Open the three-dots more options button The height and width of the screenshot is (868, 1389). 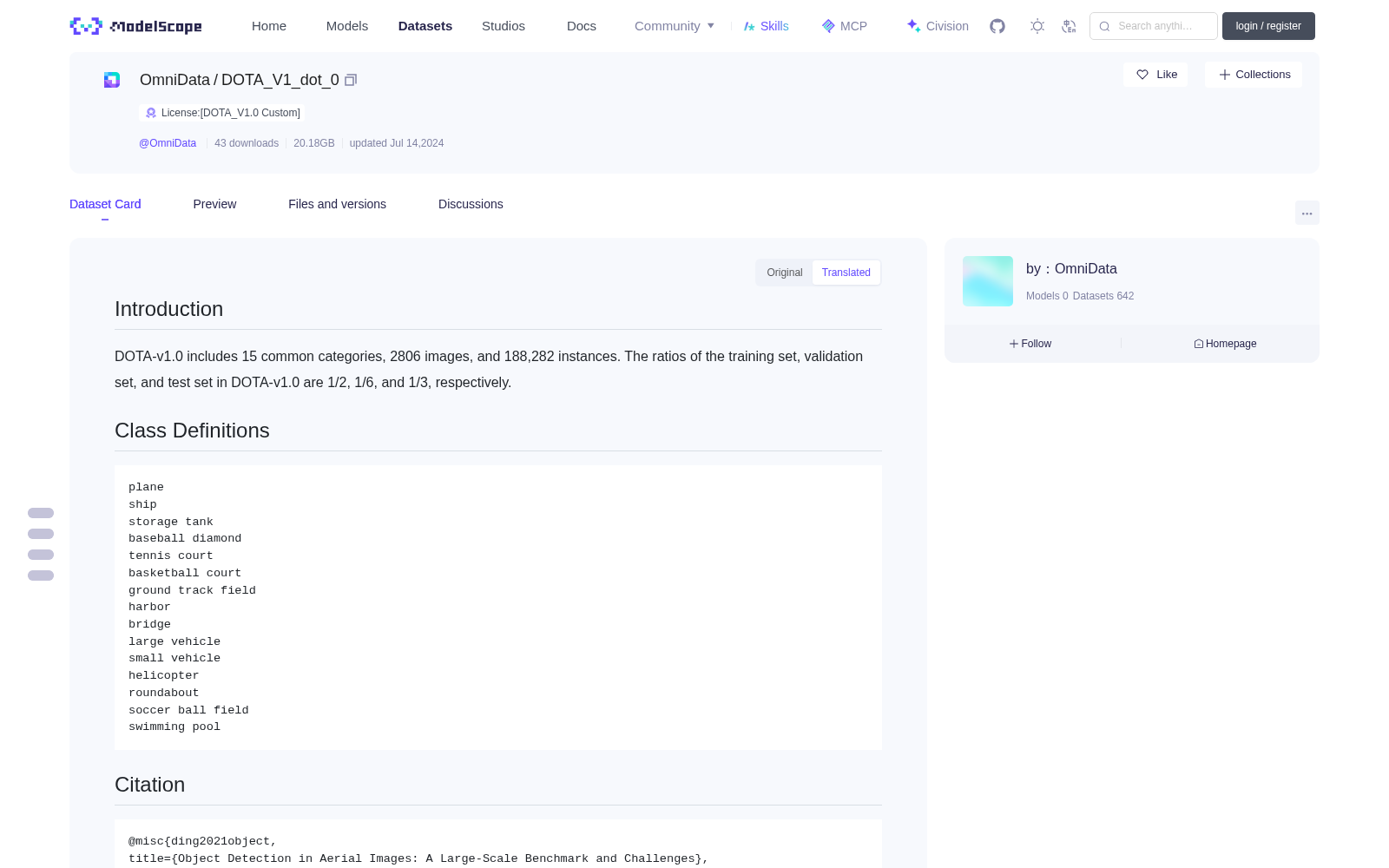click(x=1307, y=213)
